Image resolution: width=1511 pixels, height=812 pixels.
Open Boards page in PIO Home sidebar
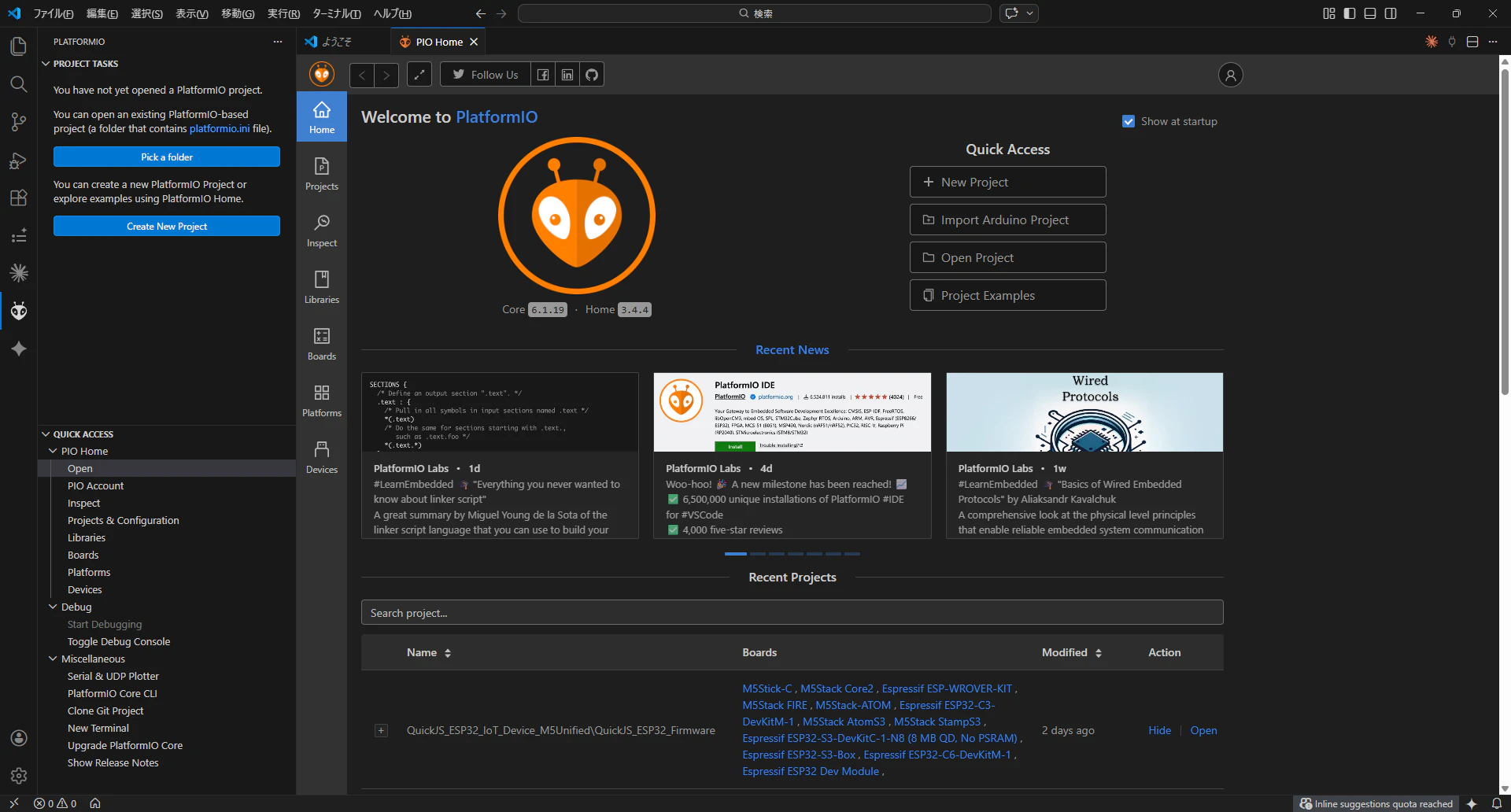point(322,344)
